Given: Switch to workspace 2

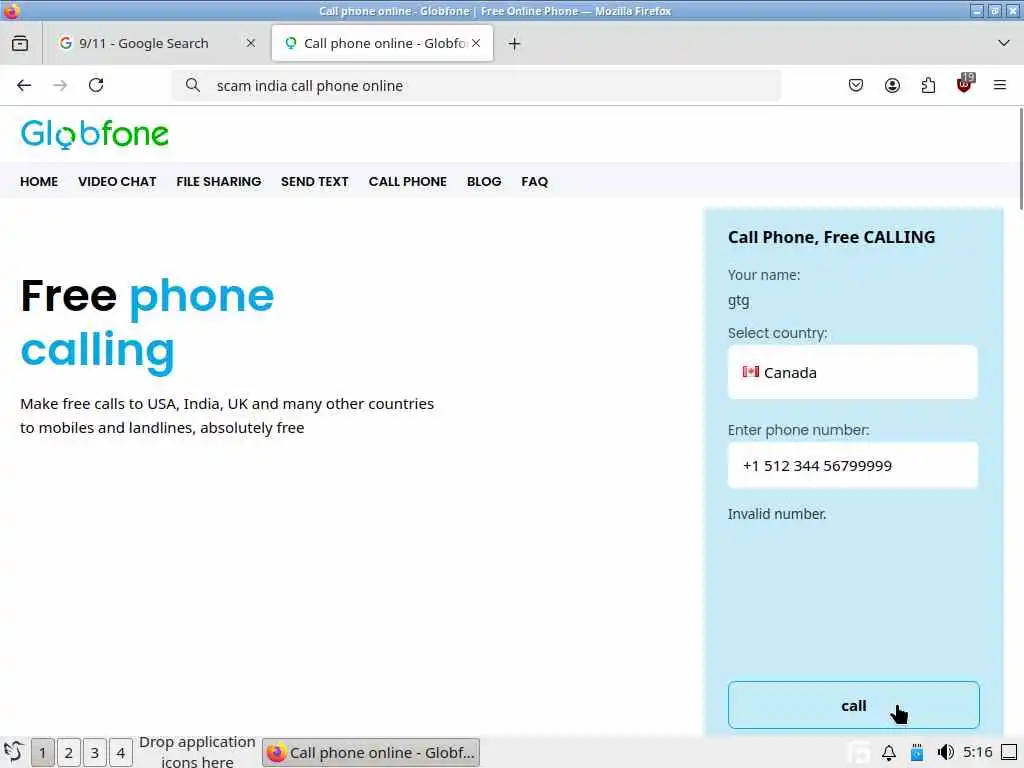Looking at the screenshot, I should coord(69,752).
